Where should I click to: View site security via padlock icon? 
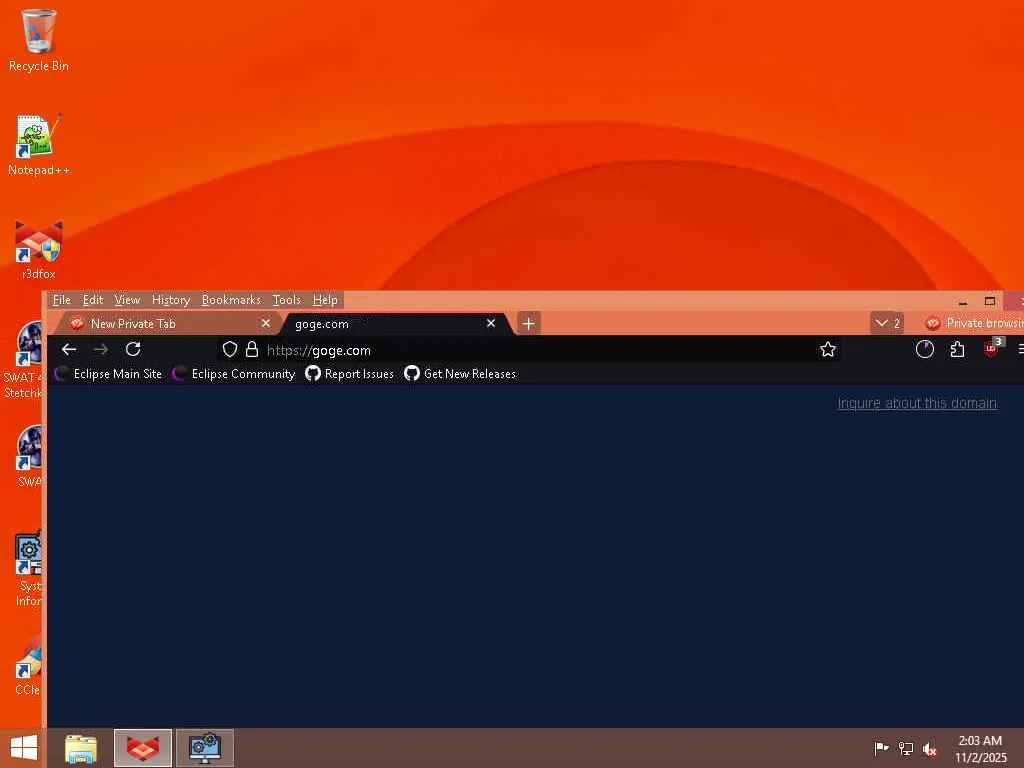click(252, 349)
